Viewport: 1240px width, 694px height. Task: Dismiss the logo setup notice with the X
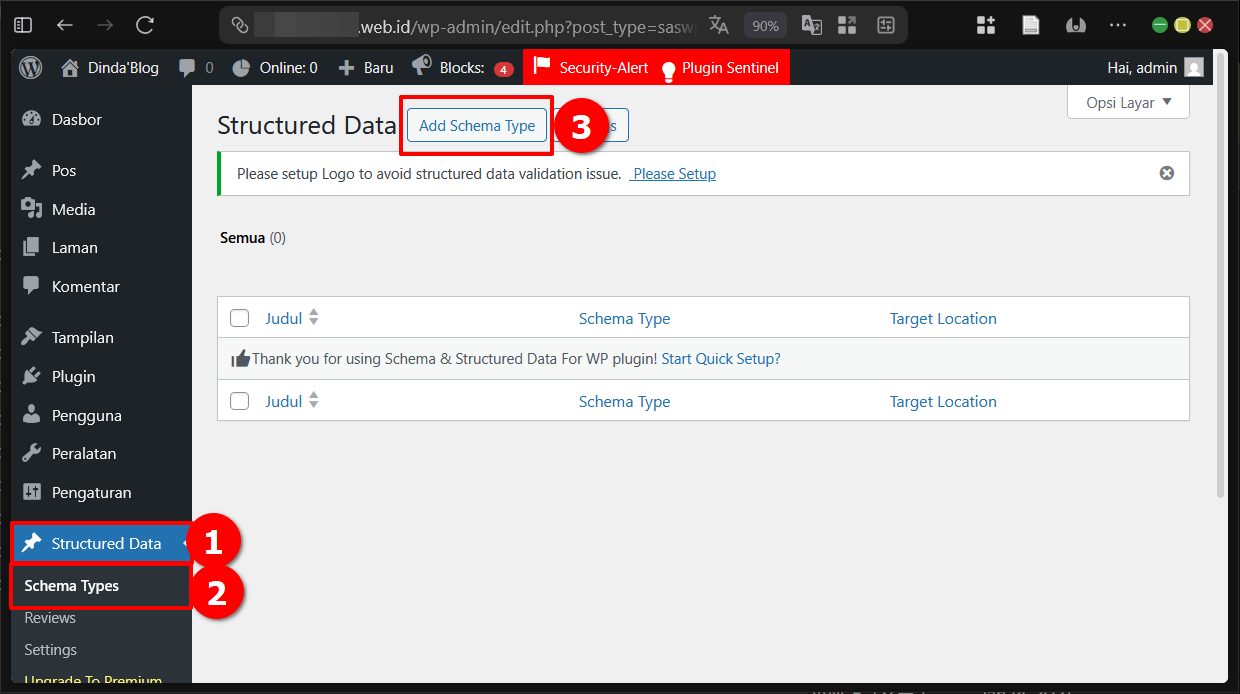[1166, 172]
